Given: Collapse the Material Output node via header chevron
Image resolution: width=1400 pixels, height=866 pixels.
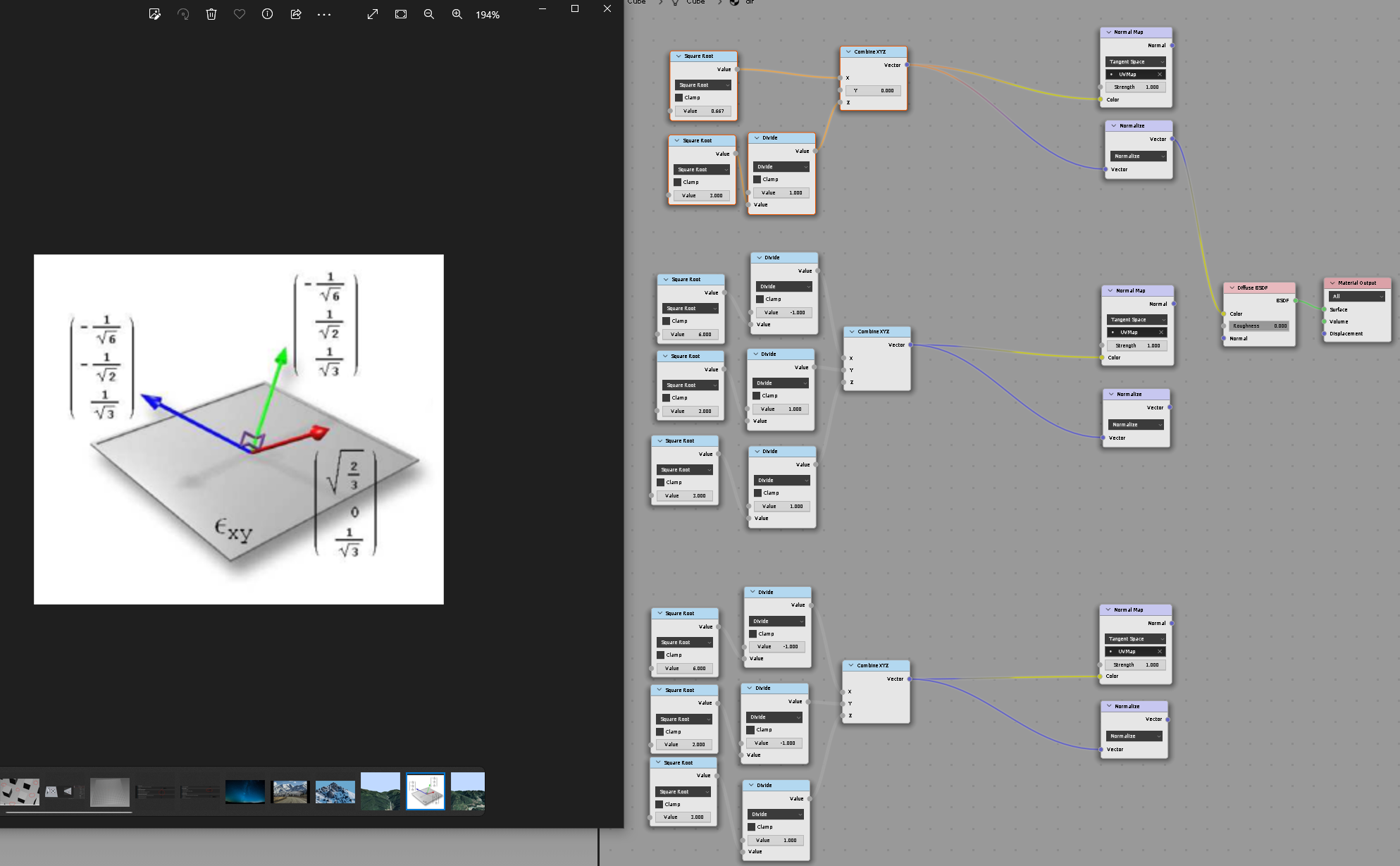Looking at the screenshot, I should (1332, 283).
